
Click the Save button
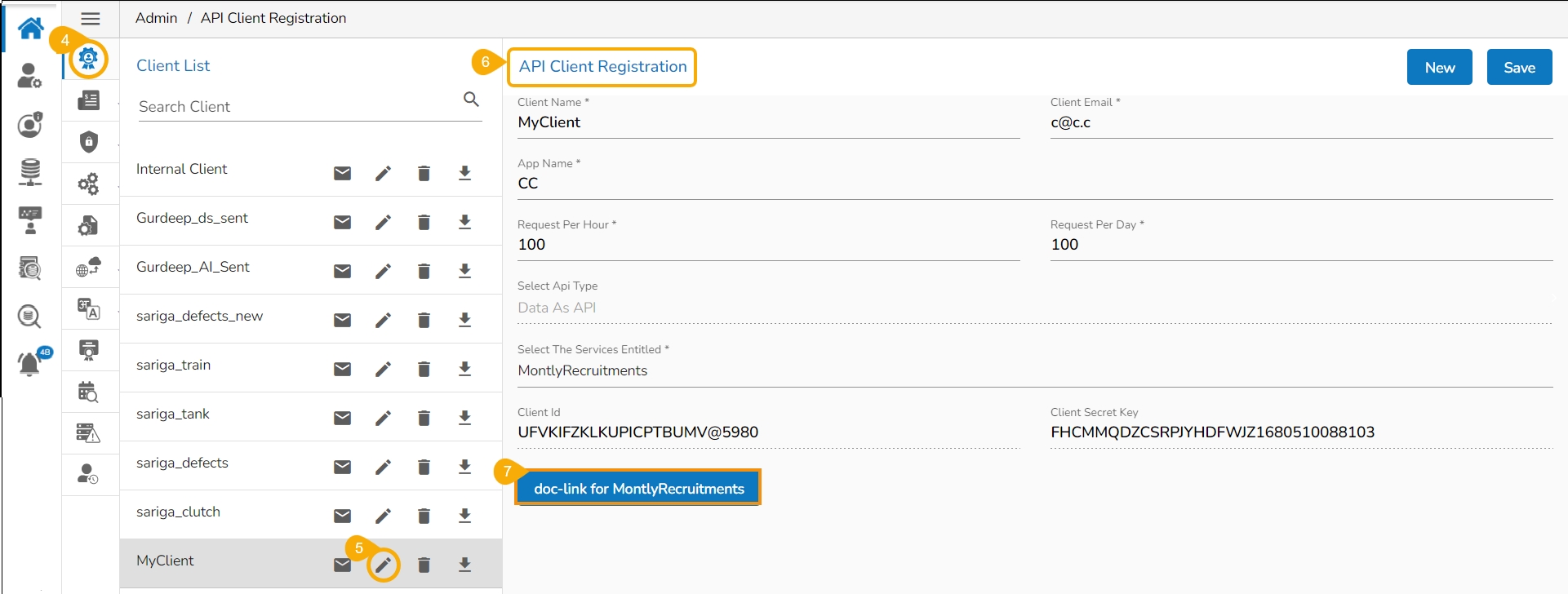(x=1518, y=68)
